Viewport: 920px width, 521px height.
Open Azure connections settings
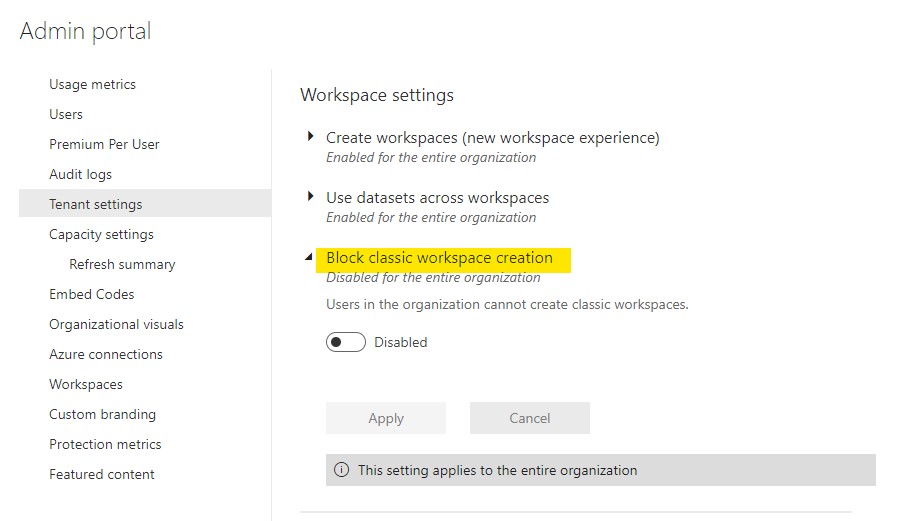[x=106, y=354]
